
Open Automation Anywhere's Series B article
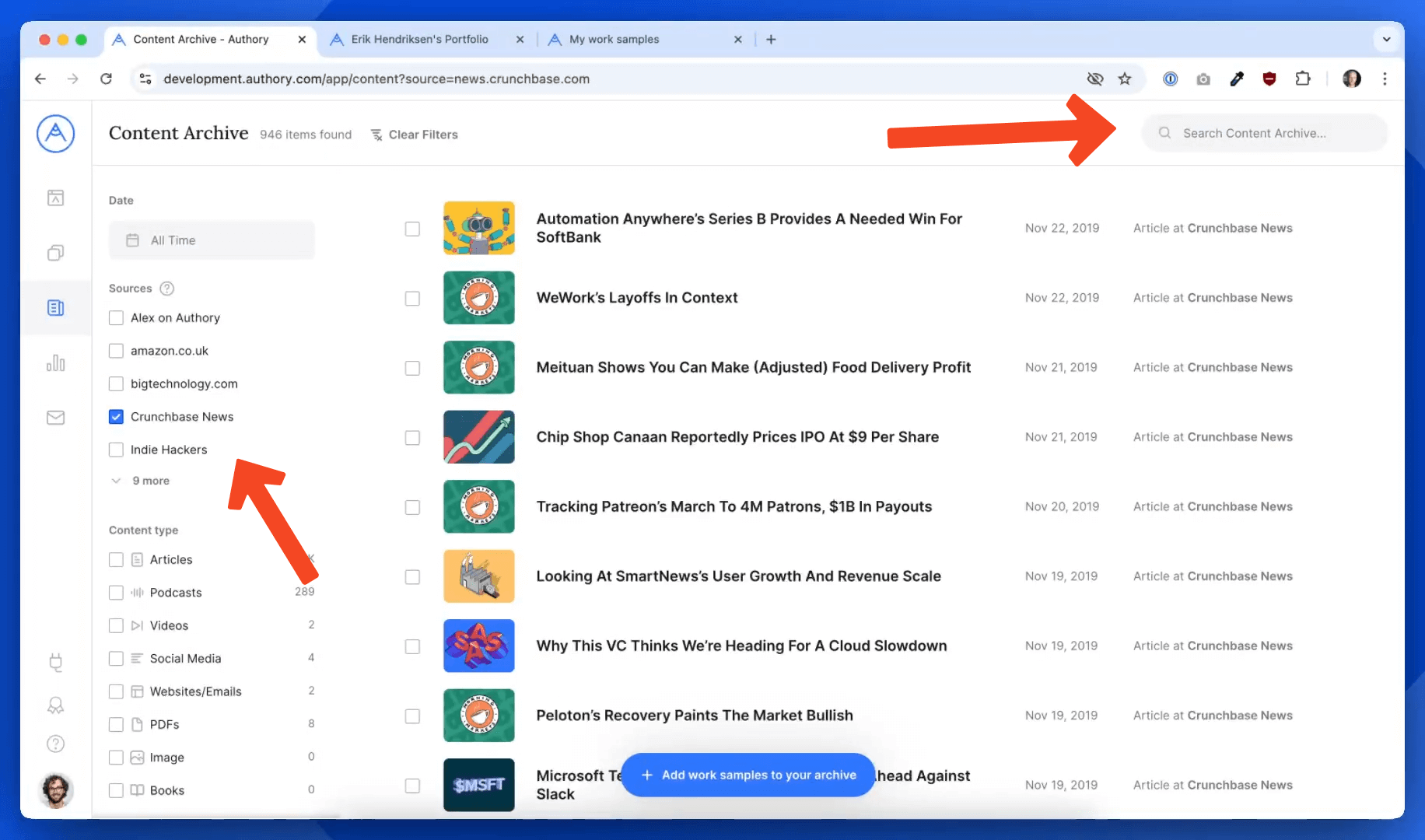pyautogui.click(x=749, y=228)
